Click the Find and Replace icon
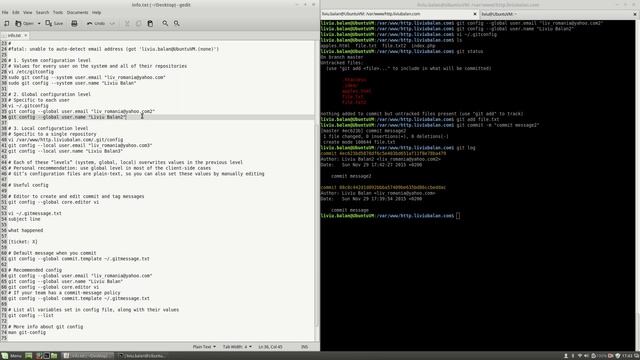 pos(177,24)
